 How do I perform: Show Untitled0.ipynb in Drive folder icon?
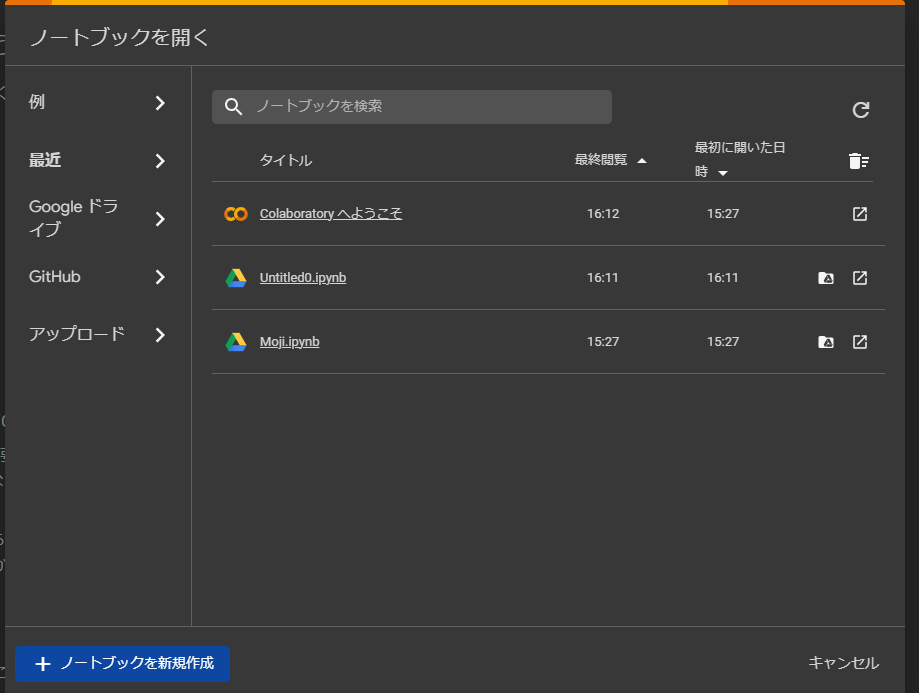[x=826, y=278]
